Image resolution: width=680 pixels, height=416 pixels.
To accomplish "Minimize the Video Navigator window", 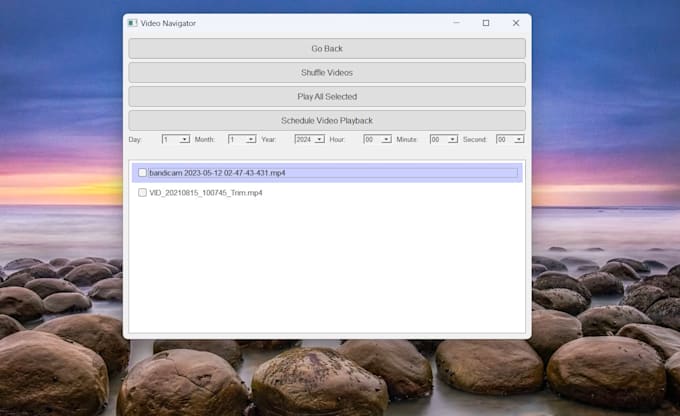I will 456,23.
